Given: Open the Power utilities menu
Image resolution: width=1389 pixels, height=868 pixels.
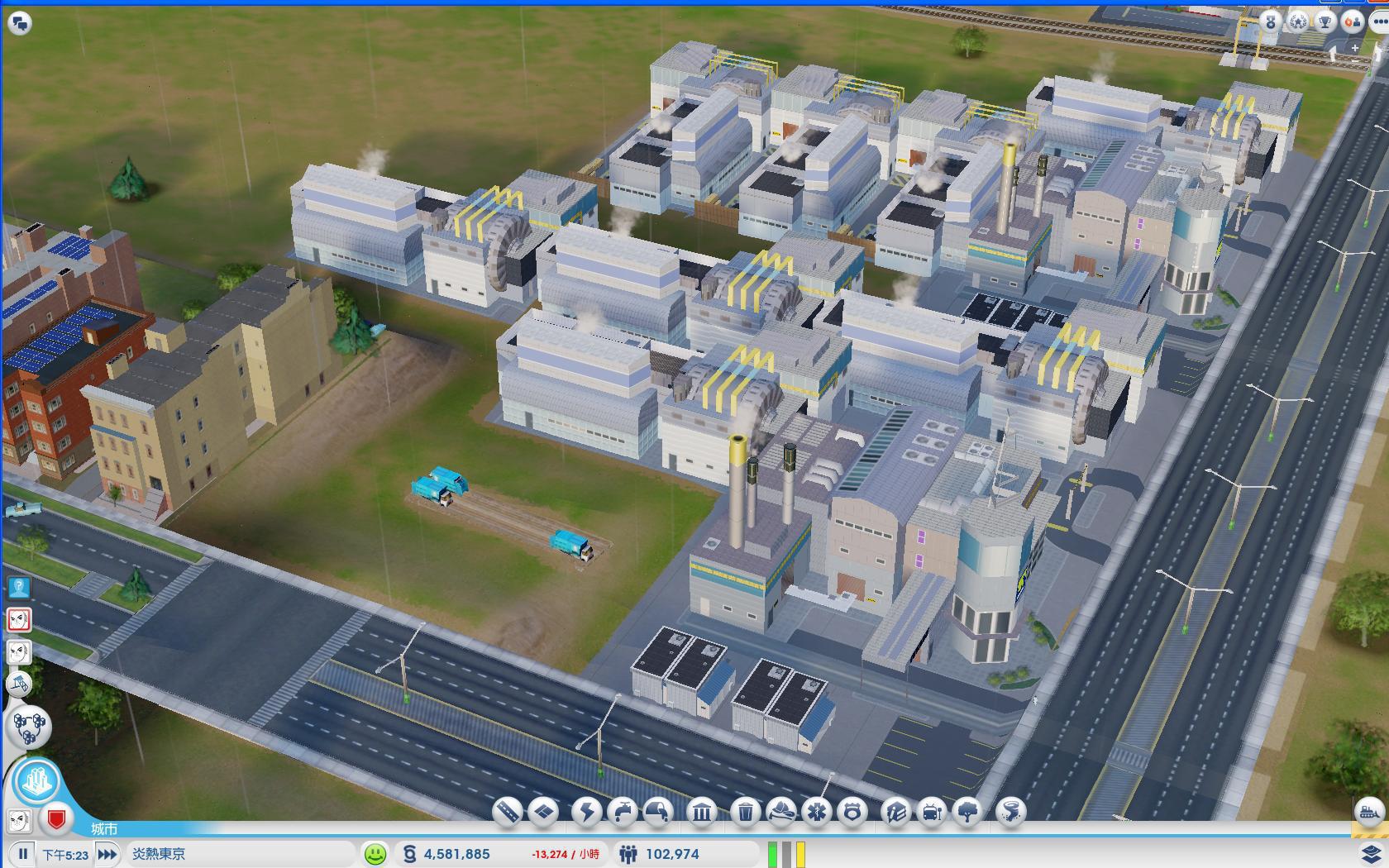Looking at the screenshot, I should coord(586,811).
